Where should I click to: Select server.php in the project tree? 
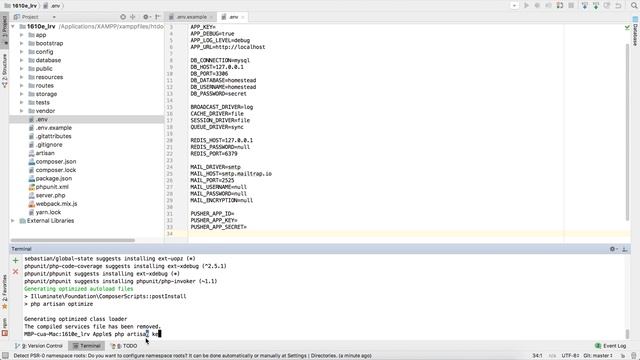pos(50,196)
